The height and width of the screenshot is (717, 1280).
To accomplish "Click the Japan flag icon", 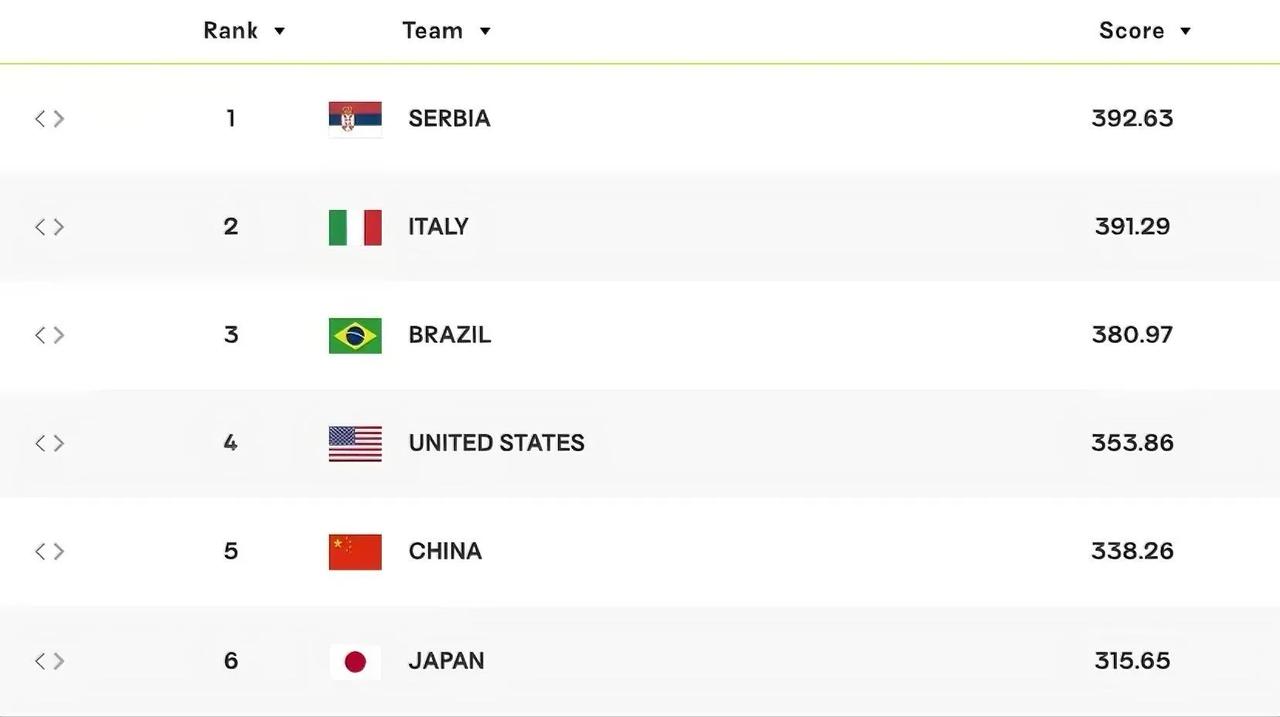I will (355, 661).
